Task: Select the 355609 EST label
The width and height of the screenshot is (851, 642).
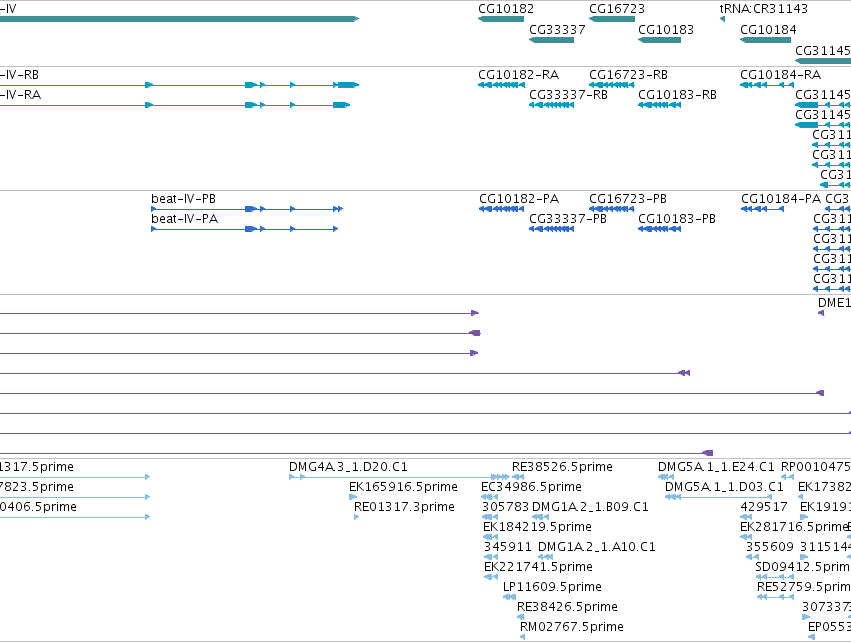Action: [770, 547]
